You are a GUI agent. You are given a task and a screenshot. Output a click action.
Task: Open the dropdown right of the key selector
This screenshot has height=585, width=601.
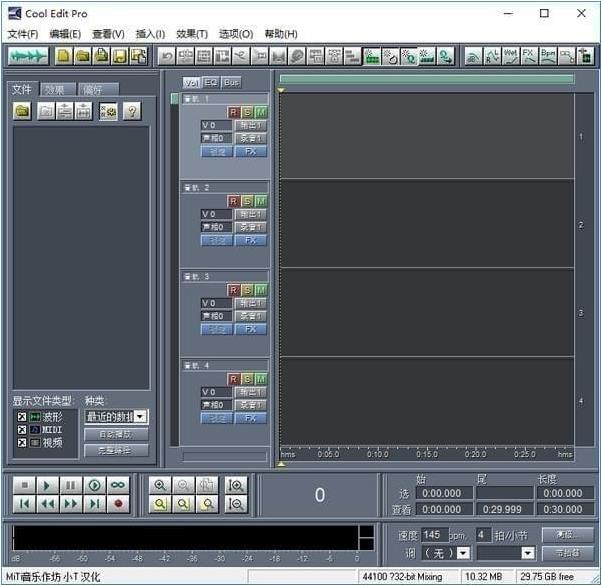pos(528,553)
